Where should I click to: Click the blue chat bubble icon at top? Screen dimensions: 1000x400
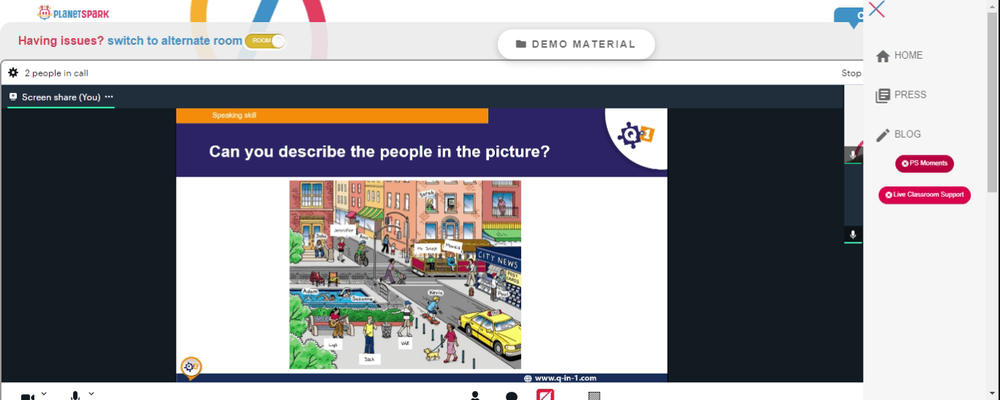[x=850, y=17]
